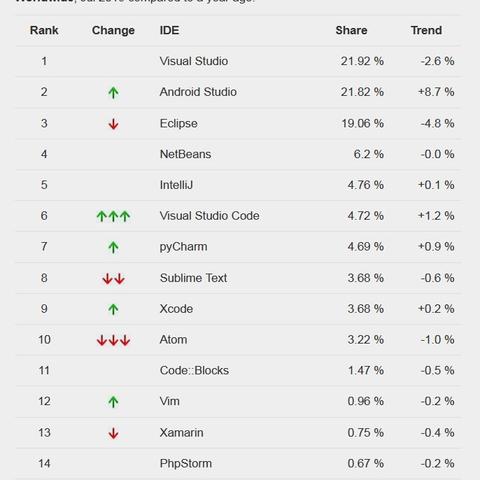Select the NetBeans entry in the IDE column
Image resolution: width=480 pixels, height=480 pixels.
tap(185, 154)
